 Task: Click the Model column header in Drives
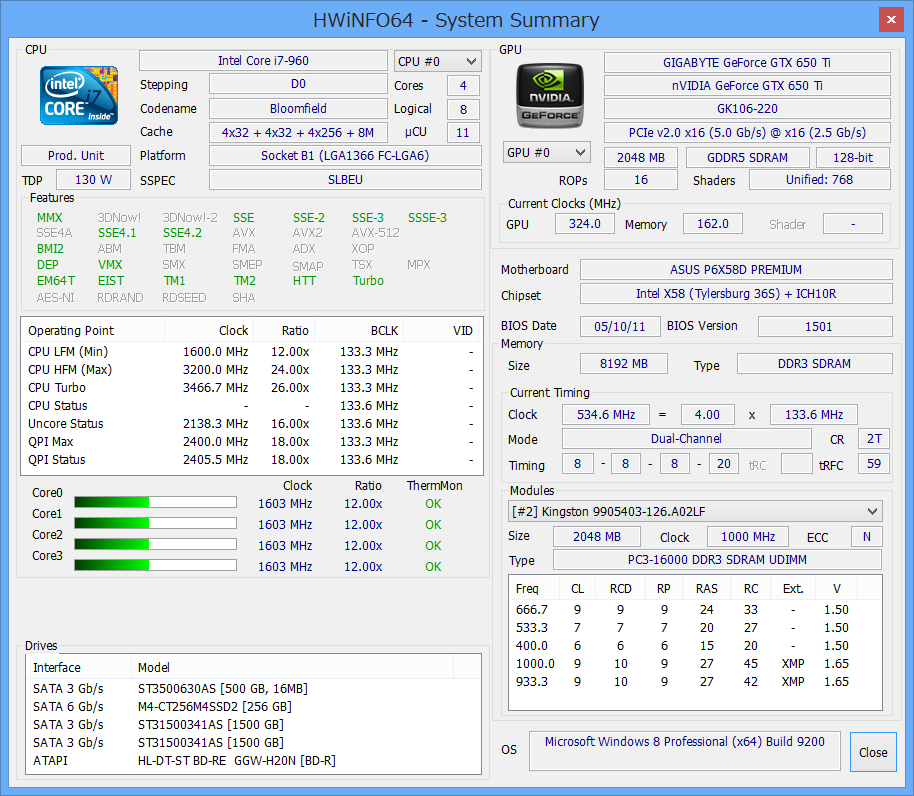pos(293,667)
